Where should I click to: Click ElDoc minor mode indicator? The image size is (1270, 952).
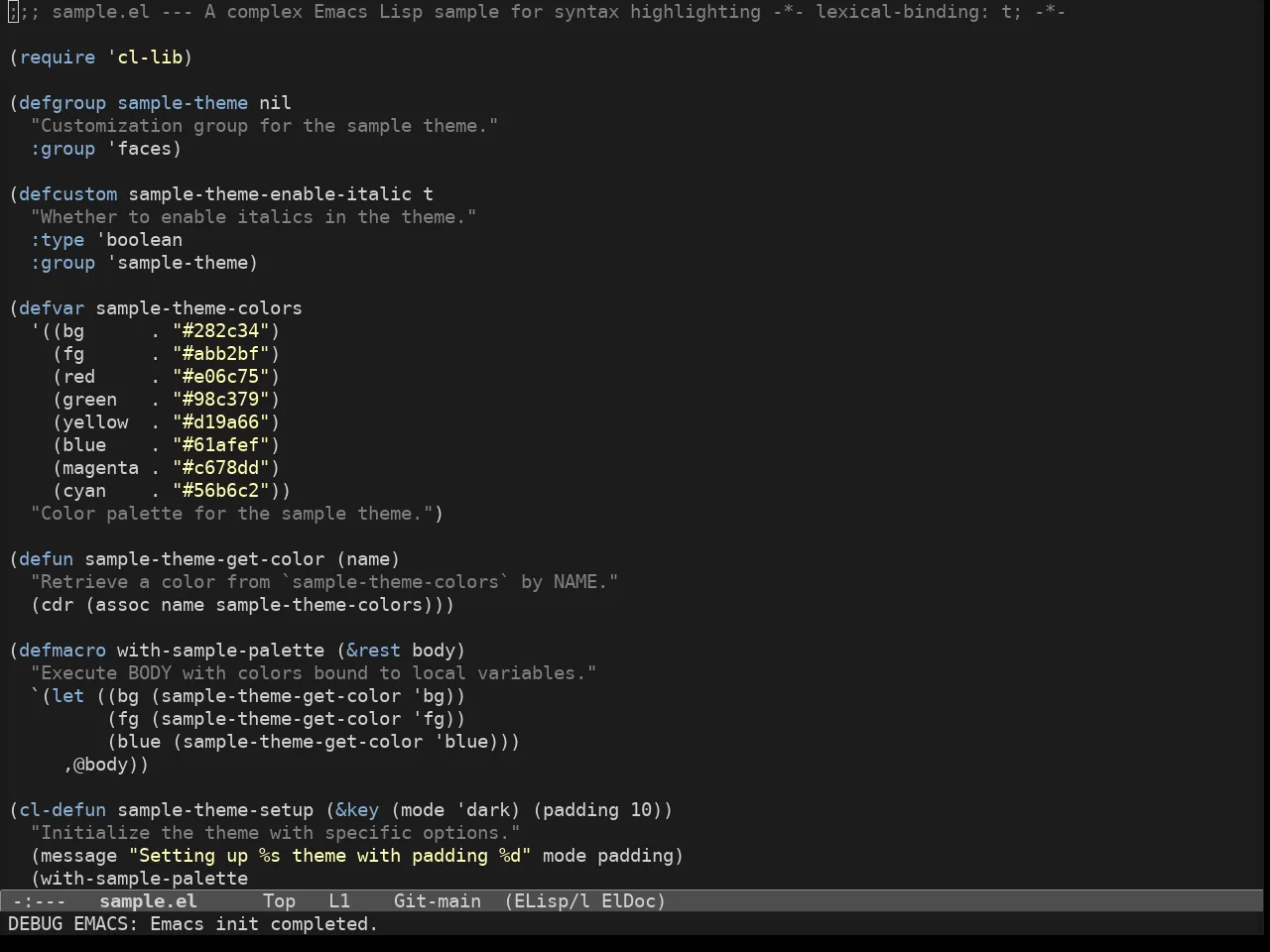point(628,901)
